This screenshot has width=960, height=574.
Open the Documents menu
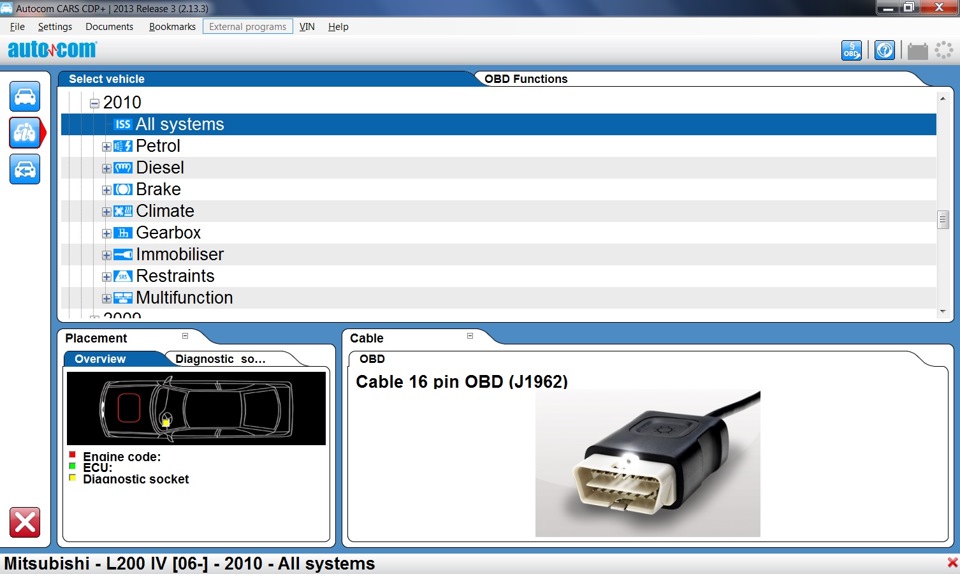tap(109, 27)
